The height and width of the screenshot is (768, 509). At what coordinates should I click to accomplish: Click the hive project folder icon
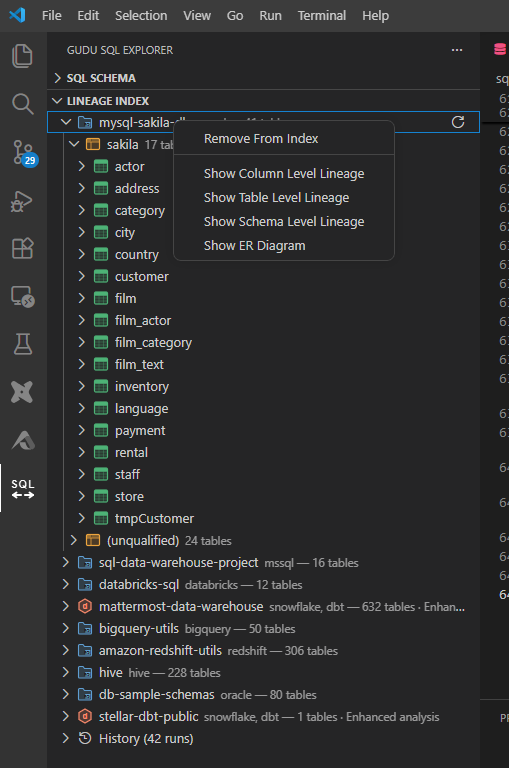pos(85,672)
